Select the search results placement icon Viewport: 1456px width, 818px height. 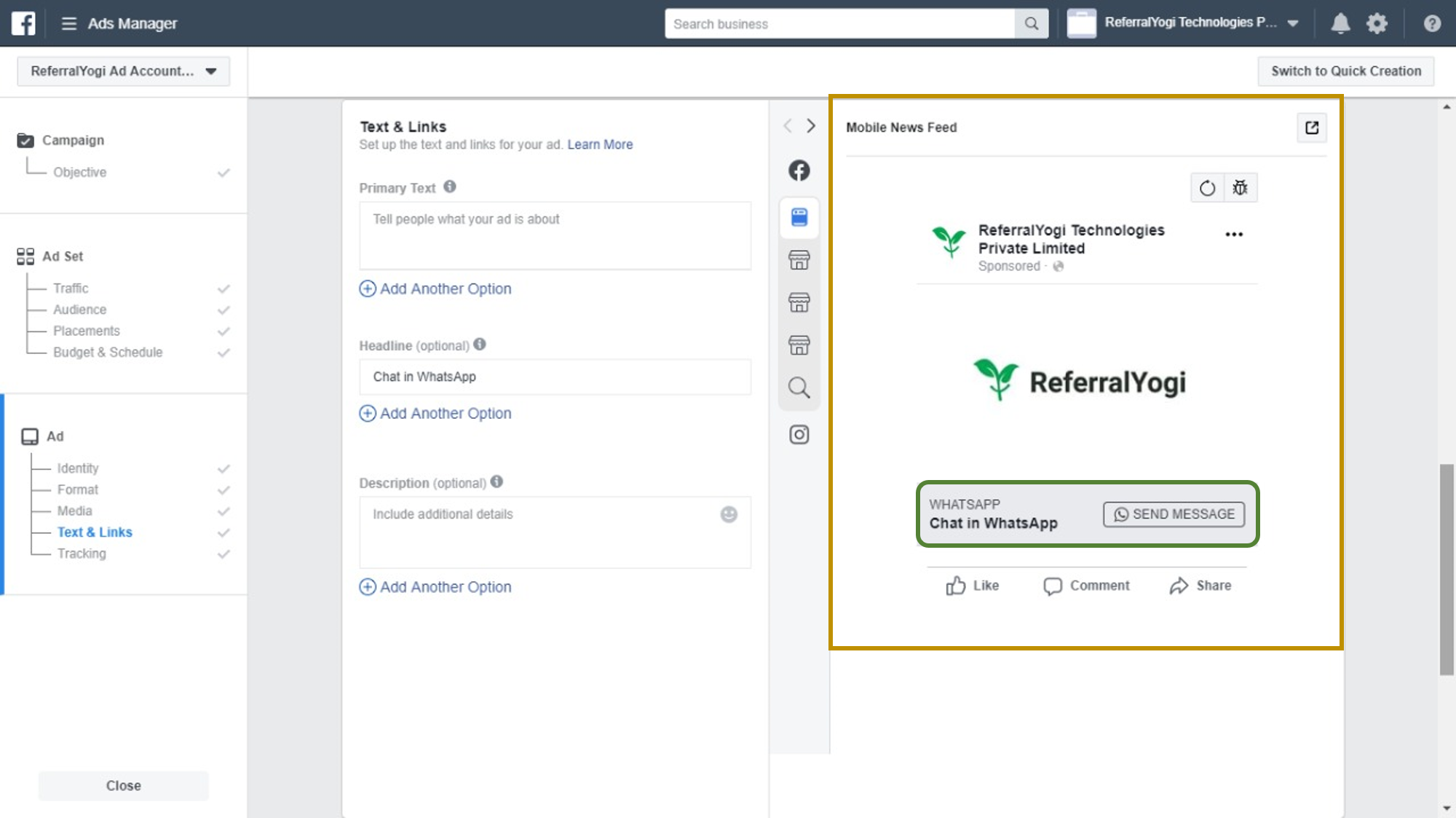[799, 388]
